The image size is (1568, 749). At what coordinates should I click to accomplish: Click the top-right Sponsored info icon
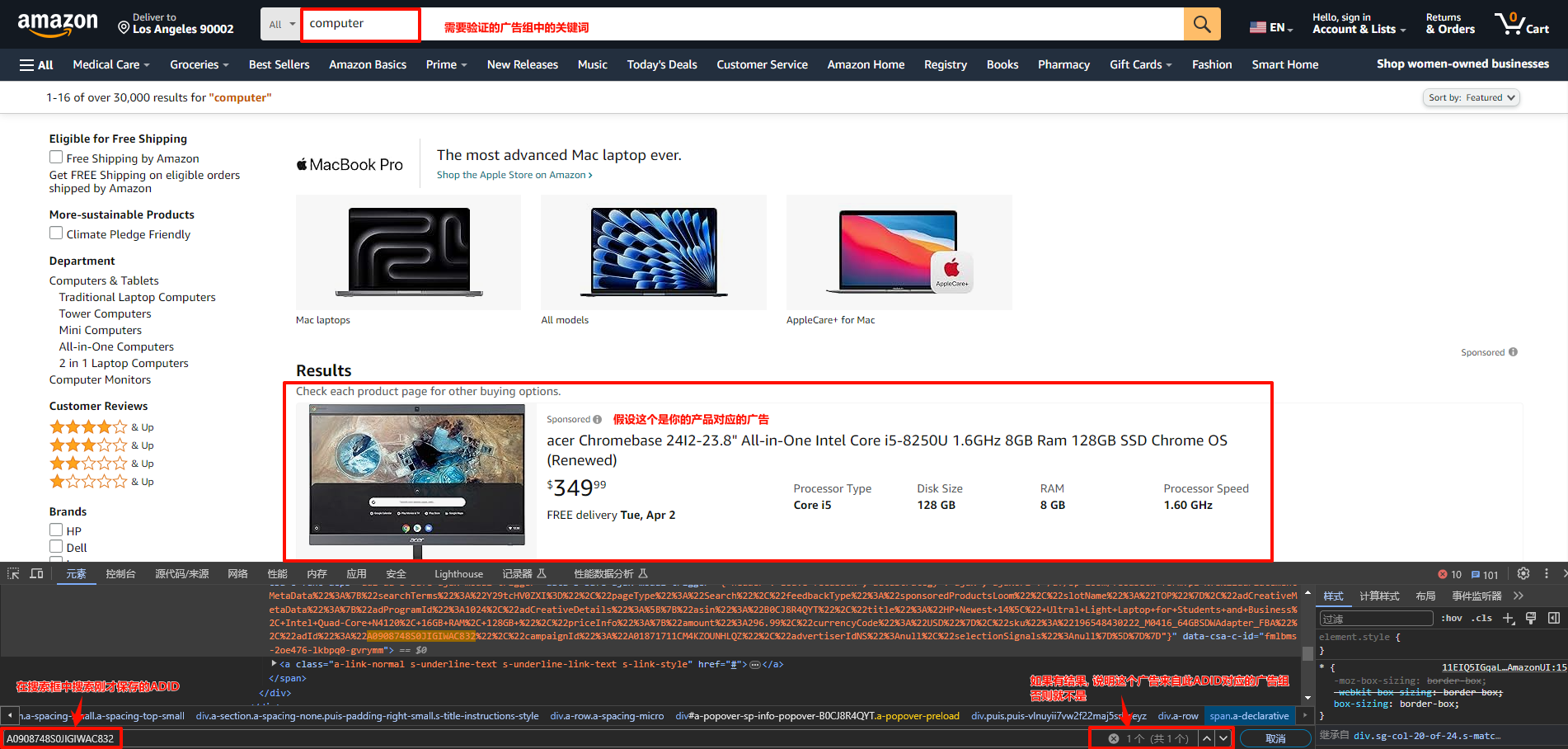(x=1513, y=352)
